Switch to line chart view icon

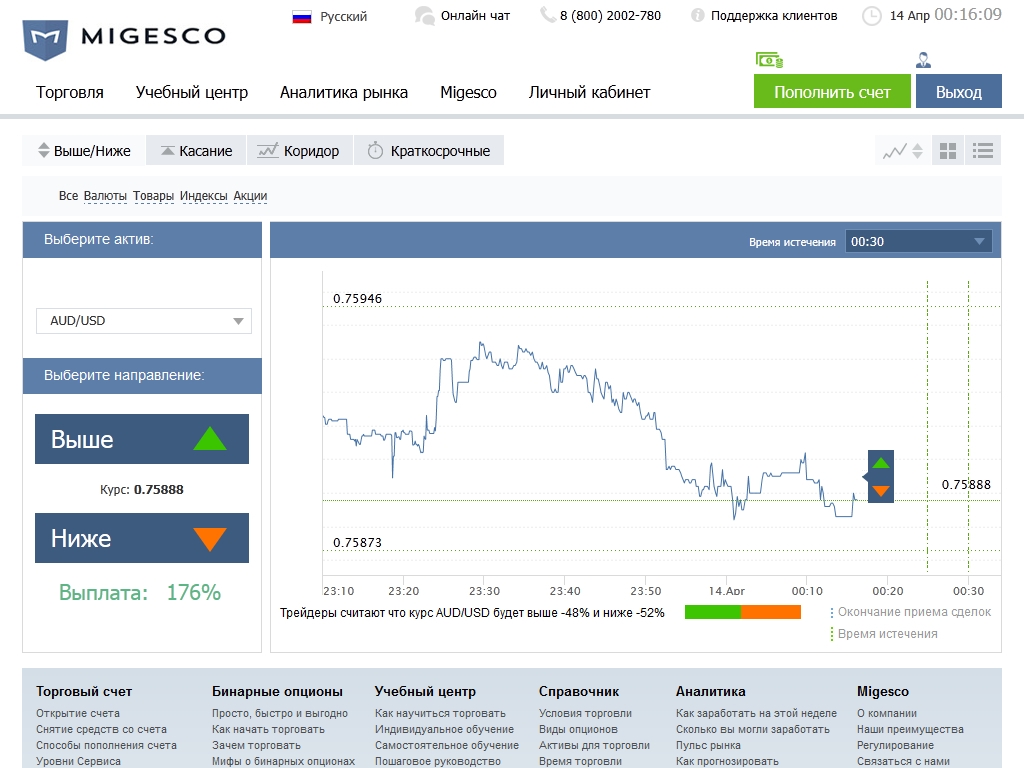pyautogui.click(x=895, y=151)
